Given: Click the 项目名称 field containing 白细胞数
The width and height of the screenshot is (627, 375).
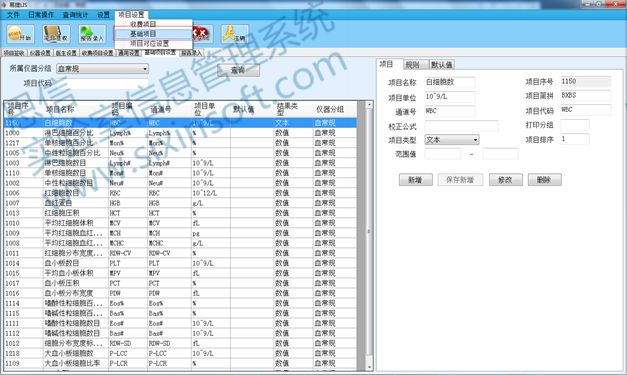Looking at the screenshot, I should pos(450,82).
